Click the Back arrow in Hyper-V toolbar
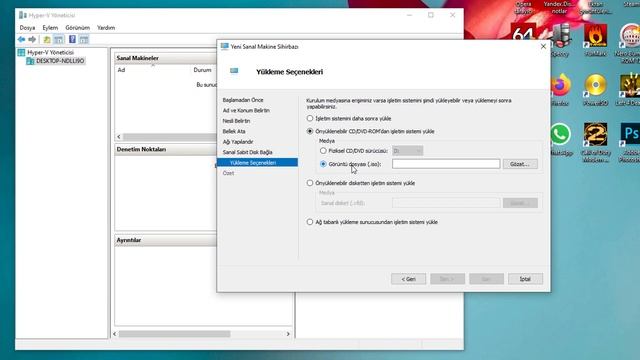Screen dimensions: 640x360 21,40
